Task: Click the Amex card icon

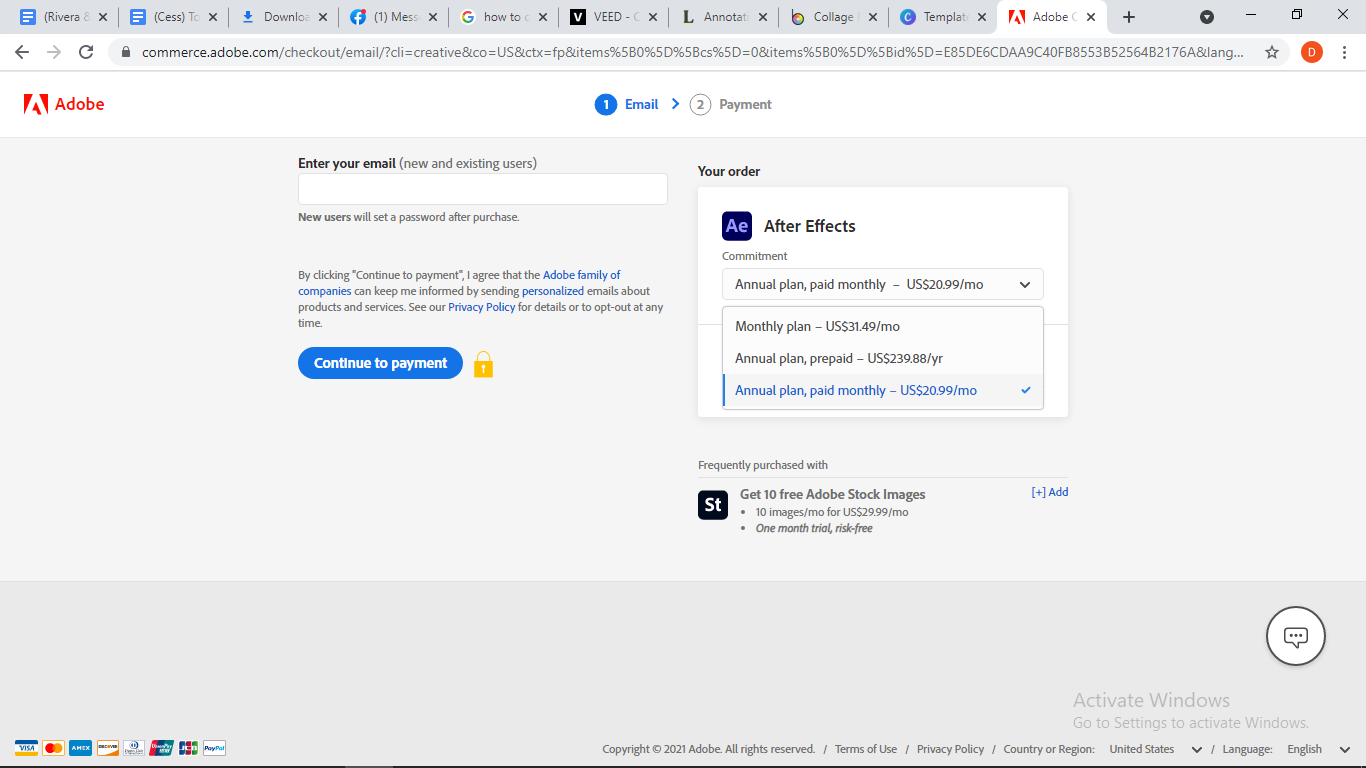Action: click(x=80, y=748)
